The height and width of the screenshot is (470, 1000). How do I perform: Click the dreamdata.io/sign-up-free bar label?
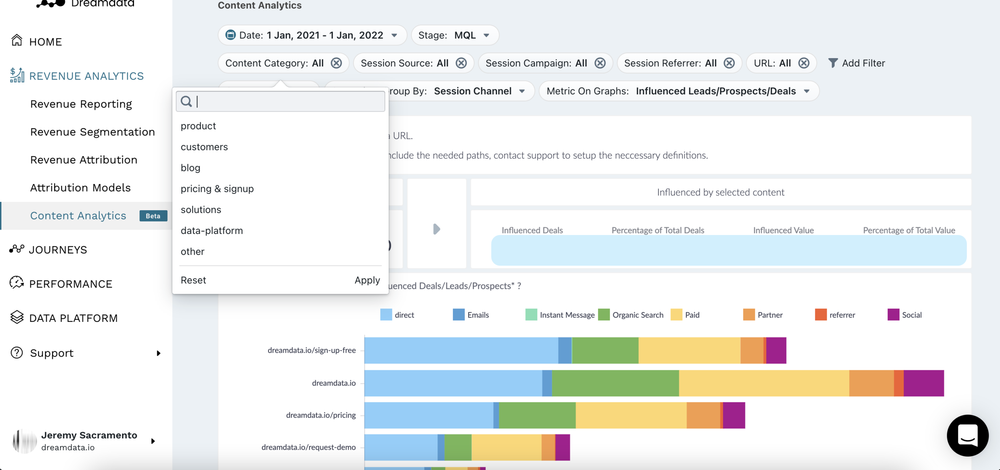click(x=312, y=350)
